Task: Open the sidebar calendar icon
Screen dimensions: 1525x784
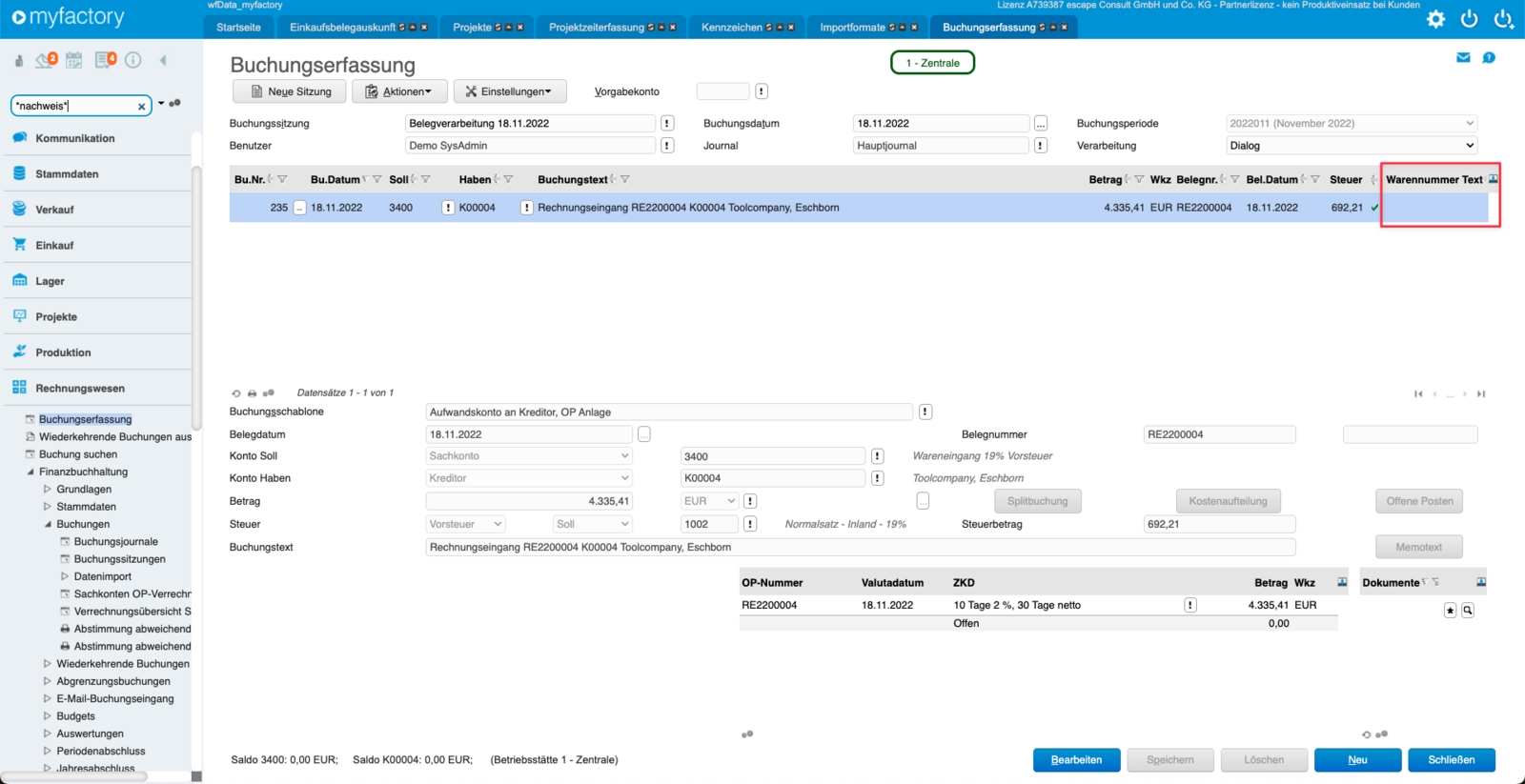Action: pyautogui.click(x=73, y=60)
